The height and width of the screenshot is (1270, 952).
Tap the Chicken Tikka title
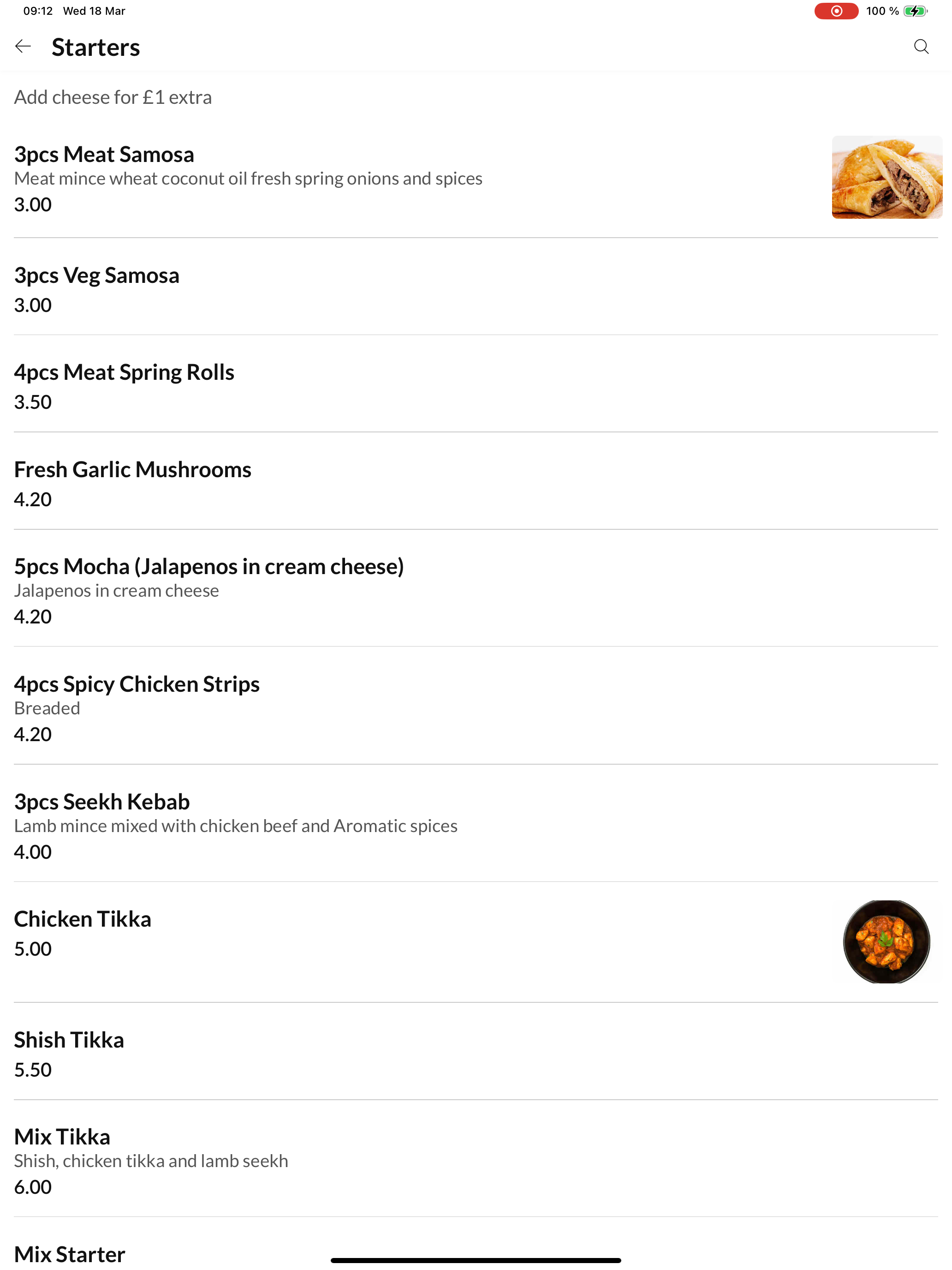coord(83,919)
